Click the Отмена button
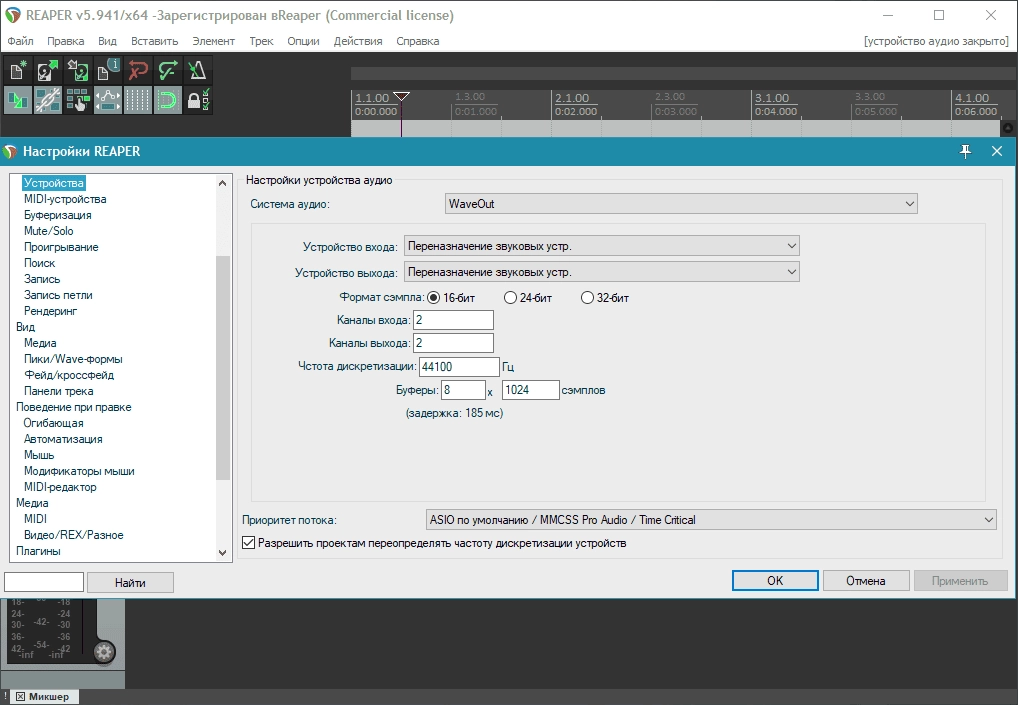This screenshot has width=1018, height=705. [x=865, y=580]
